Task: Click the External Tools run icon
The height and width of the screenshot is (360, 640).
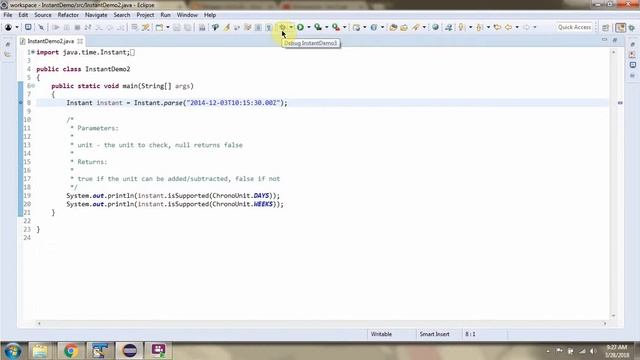Action: pyautogui.click(x=336, y=27)
